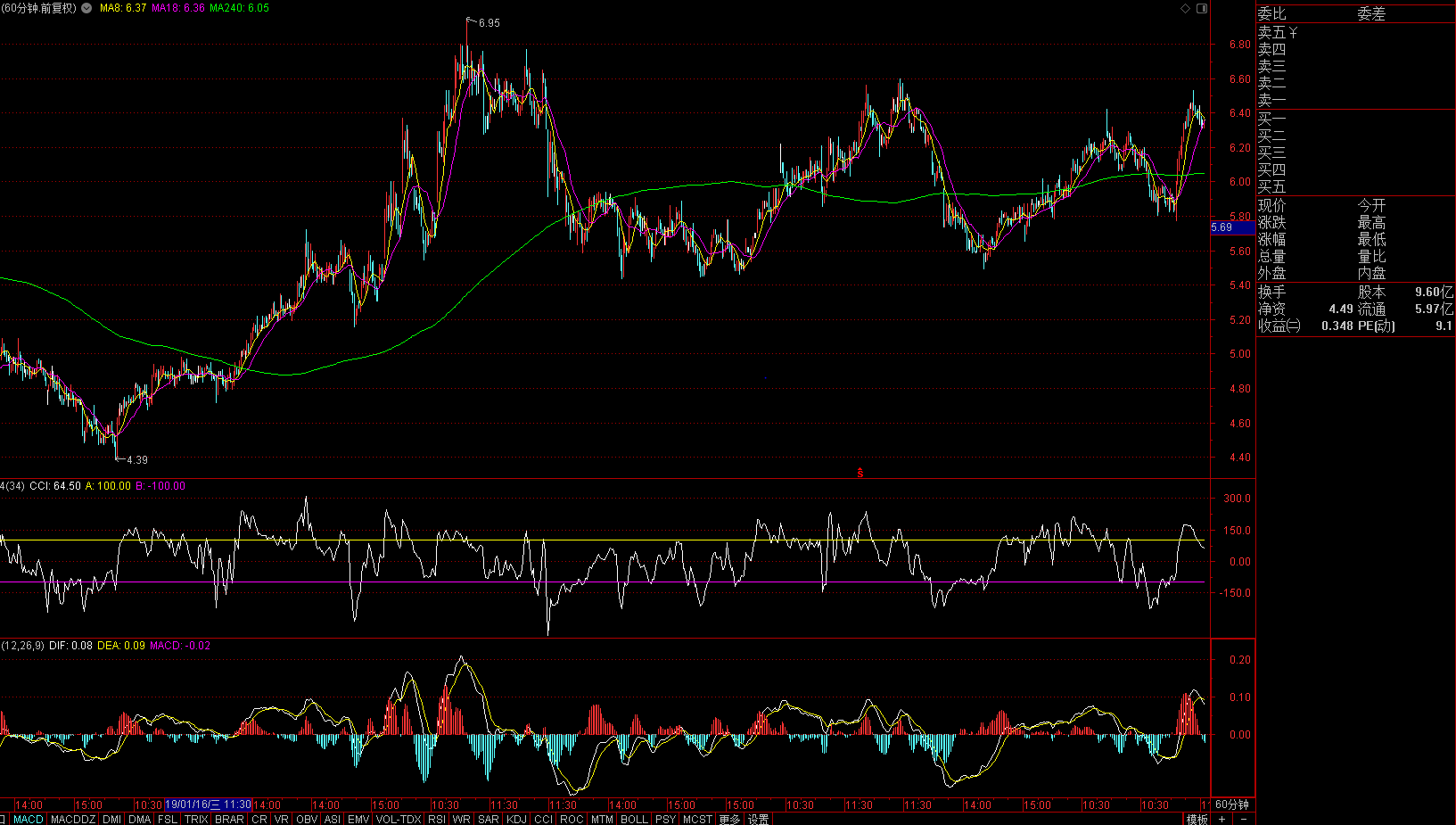
Task: Click the 6.95 high price marker
Action: click(x=489, y=23)
